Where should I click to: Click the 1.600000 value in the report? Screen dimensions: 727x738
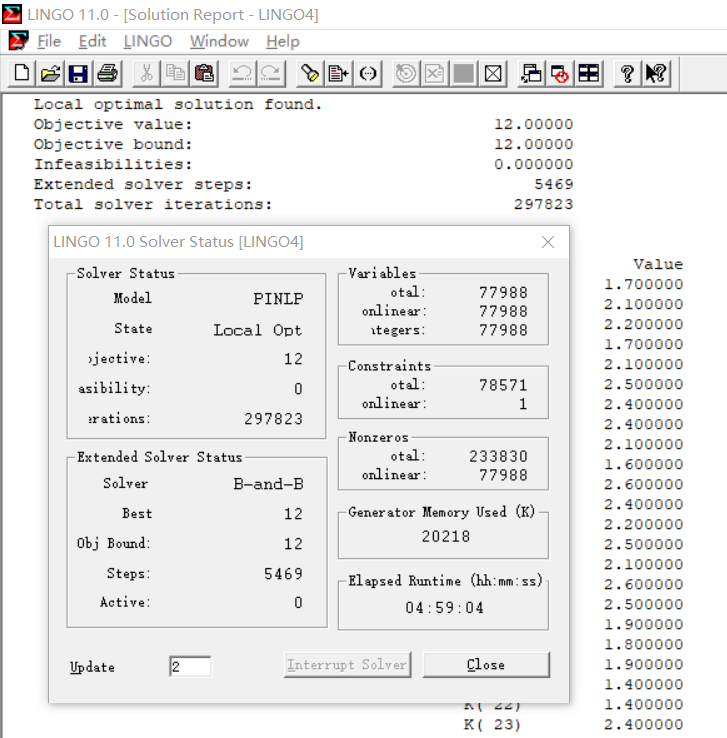point(643,464)
